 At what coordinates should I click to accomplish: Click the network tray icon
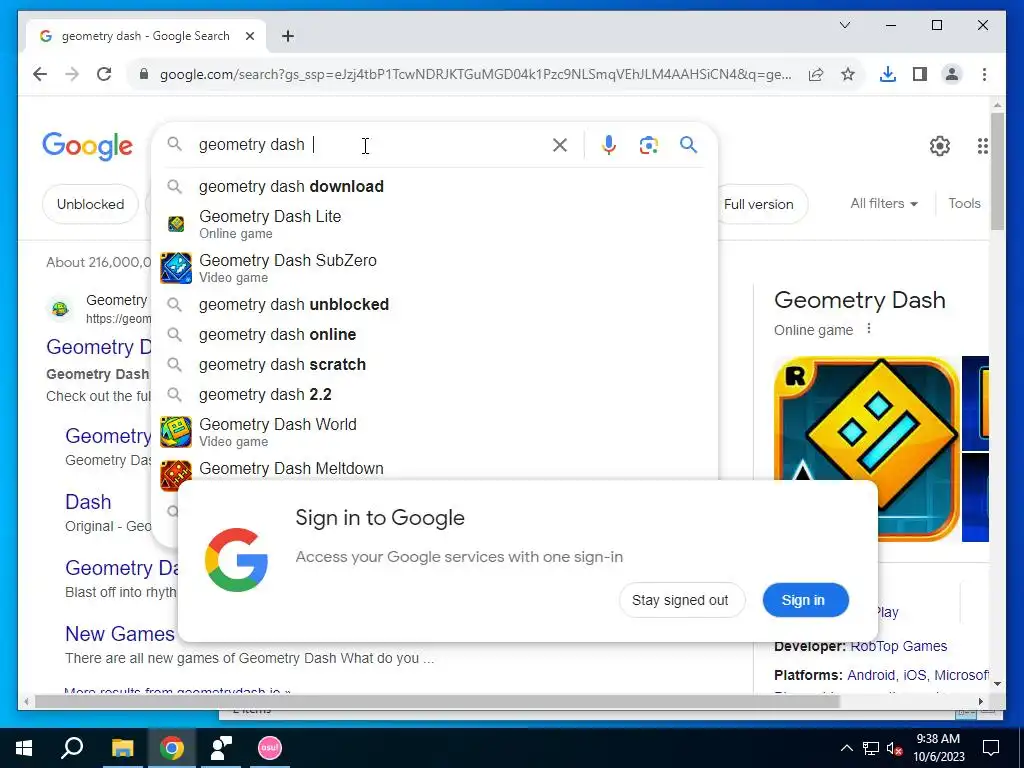(x=870, y=748)
